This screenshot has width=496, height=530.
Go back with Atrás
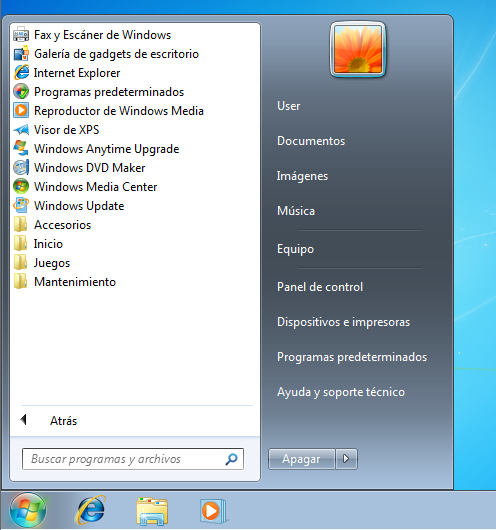(49, 420)
